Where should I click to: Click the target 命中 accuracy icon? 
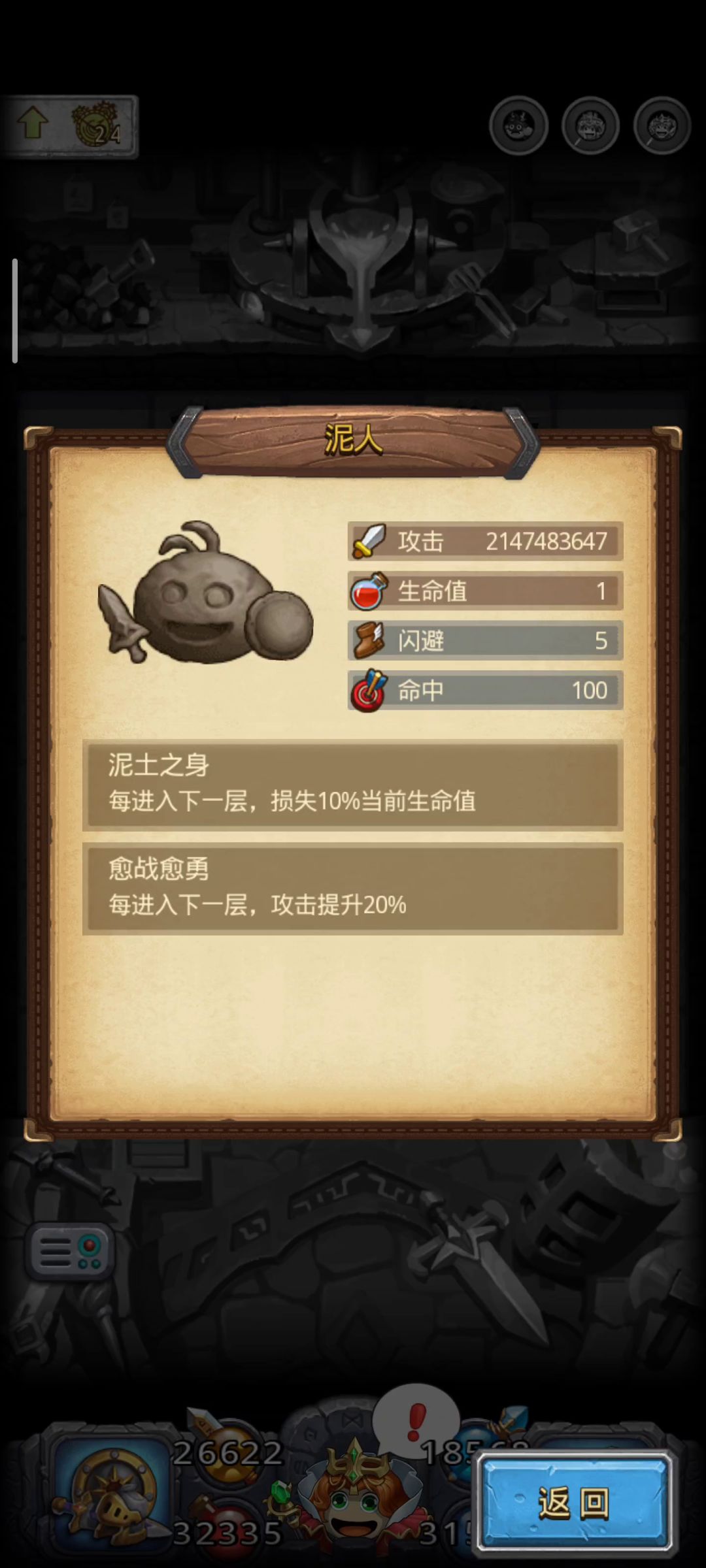point(369,691)
